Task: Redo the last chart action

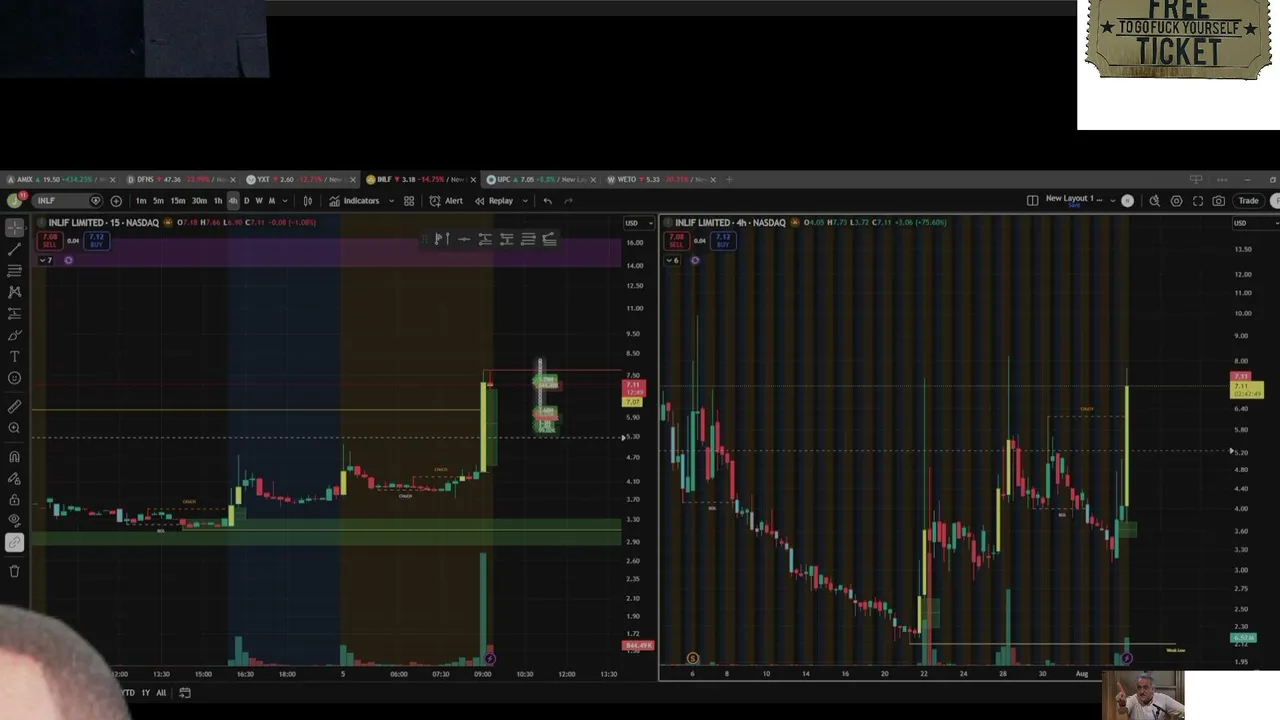Action: pyautogui.click(x=568, y=201)
